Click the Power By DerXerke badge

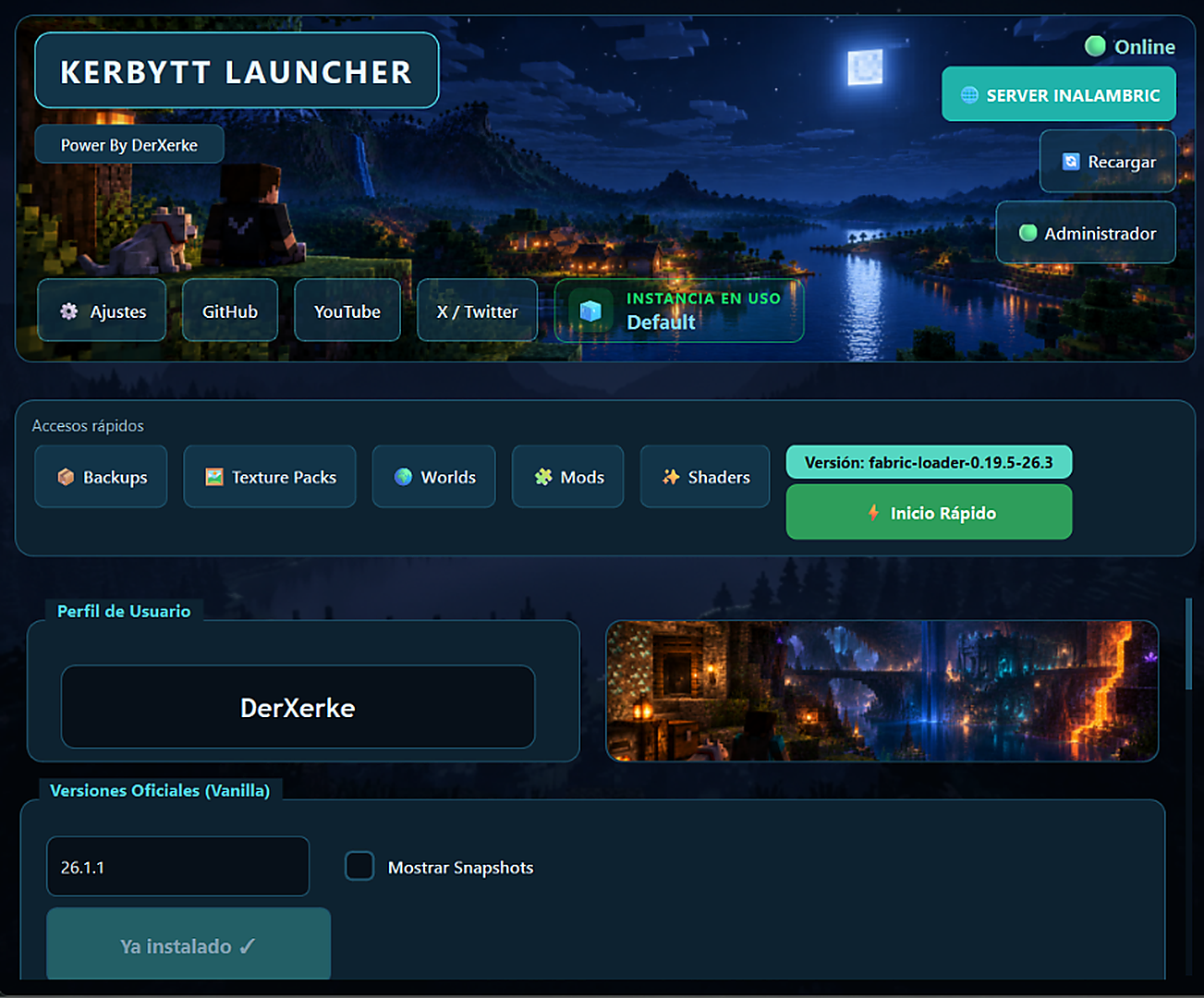tap(129, 144)
